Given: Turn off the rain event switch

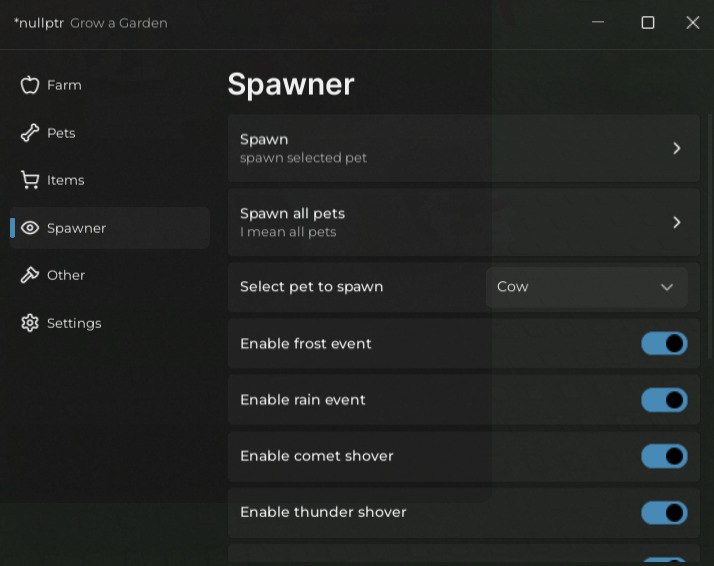Looking at the screenshot, I should coord(664,400).
